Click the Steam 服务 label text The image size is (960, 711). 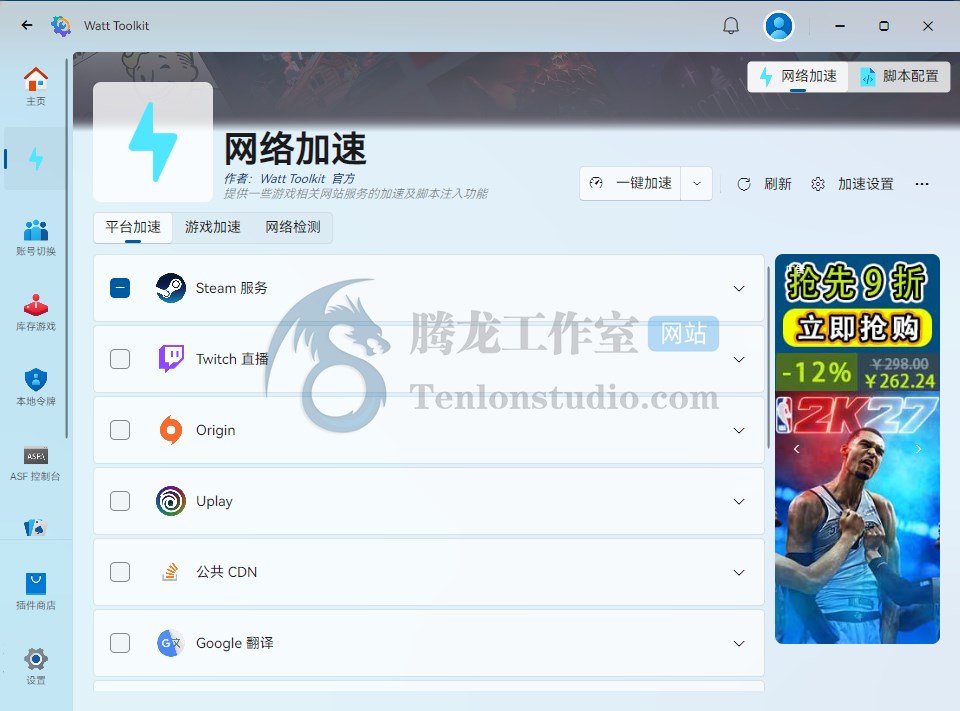231,288
